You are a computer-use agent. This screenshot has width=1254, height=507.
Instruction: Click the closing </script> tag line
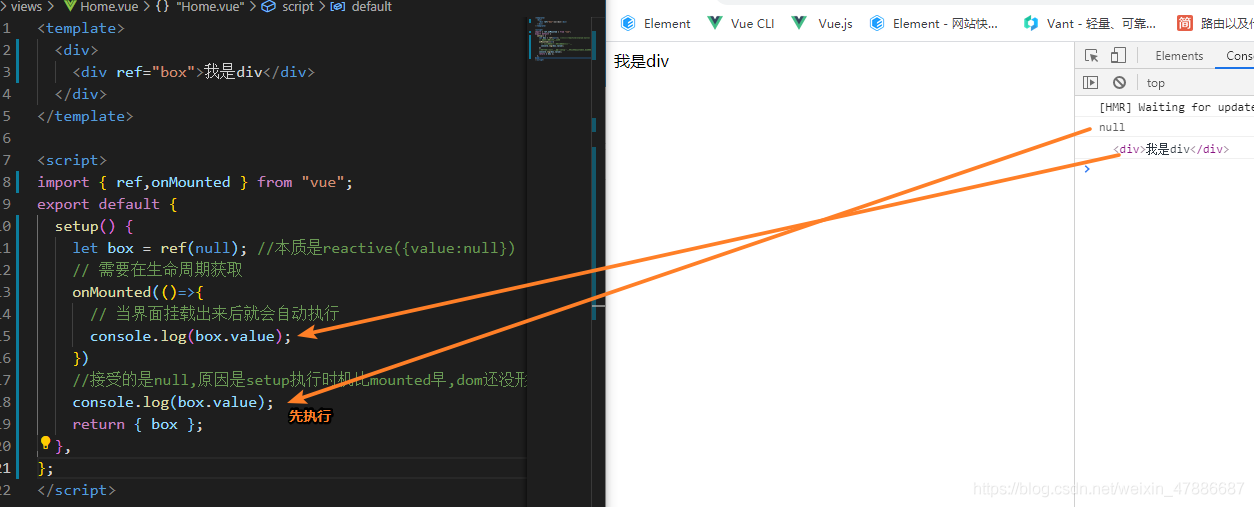(76, 490)
